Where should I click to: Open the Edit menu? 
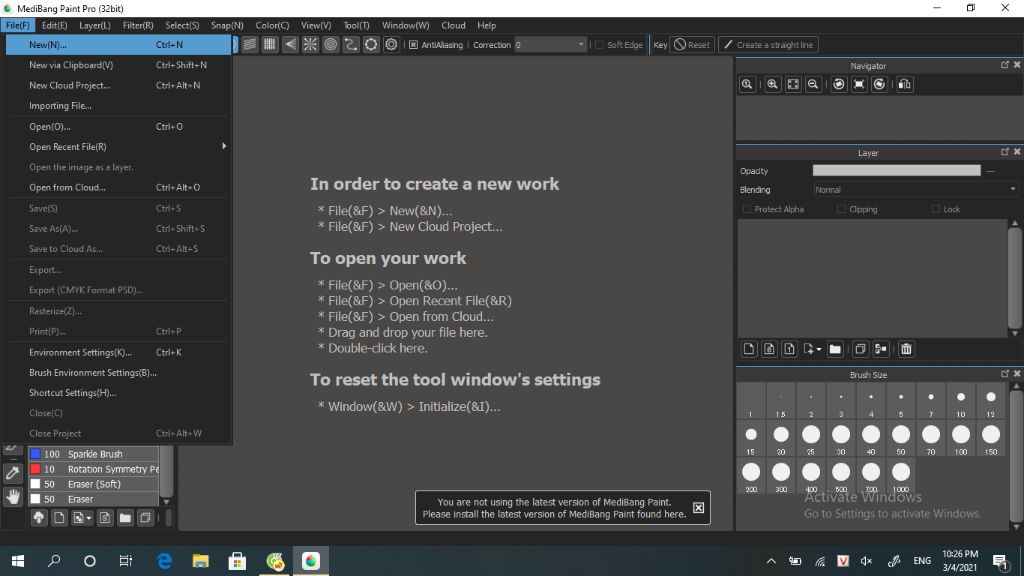54,25
